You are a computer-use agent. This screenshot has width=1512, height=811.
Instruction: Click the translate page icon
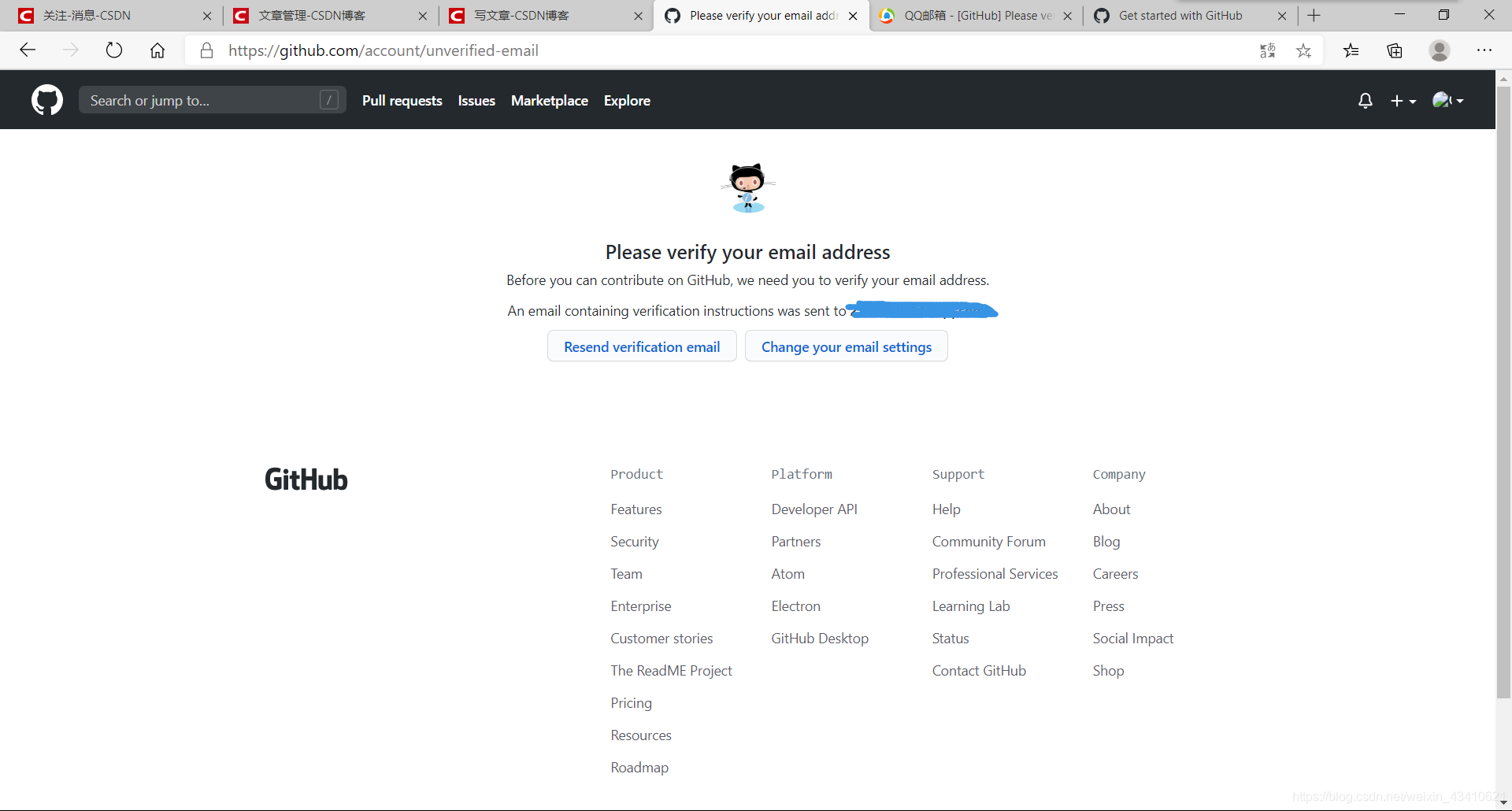click(1268, 50)
